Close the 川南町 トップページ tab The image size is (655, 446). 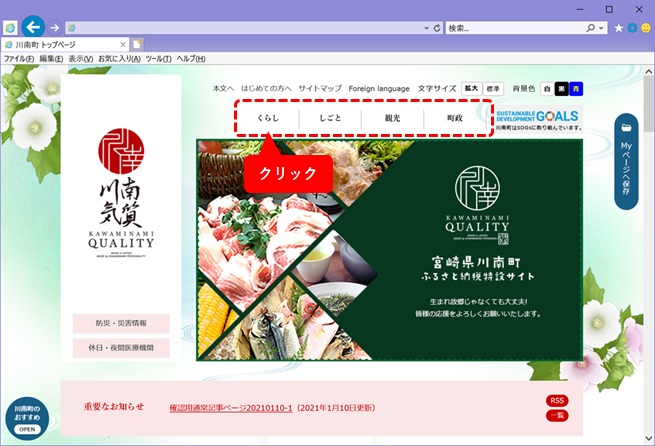tap(123, 44)
